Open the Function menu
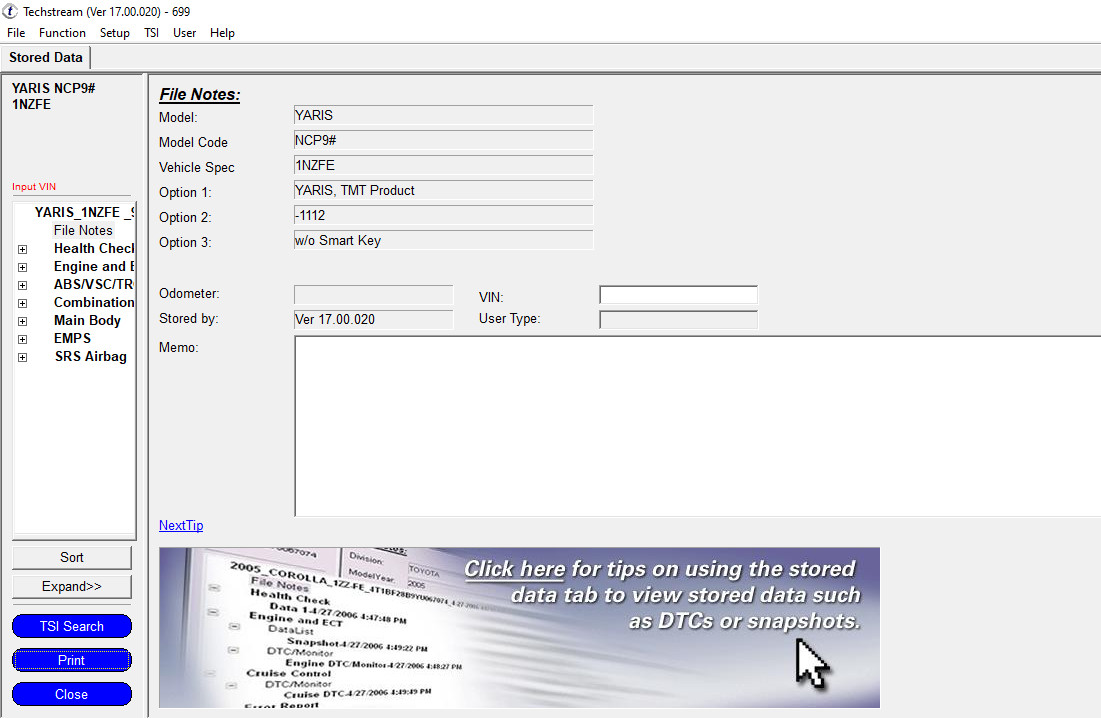Viewport: 1101px width, 718px height. [62, 33]
